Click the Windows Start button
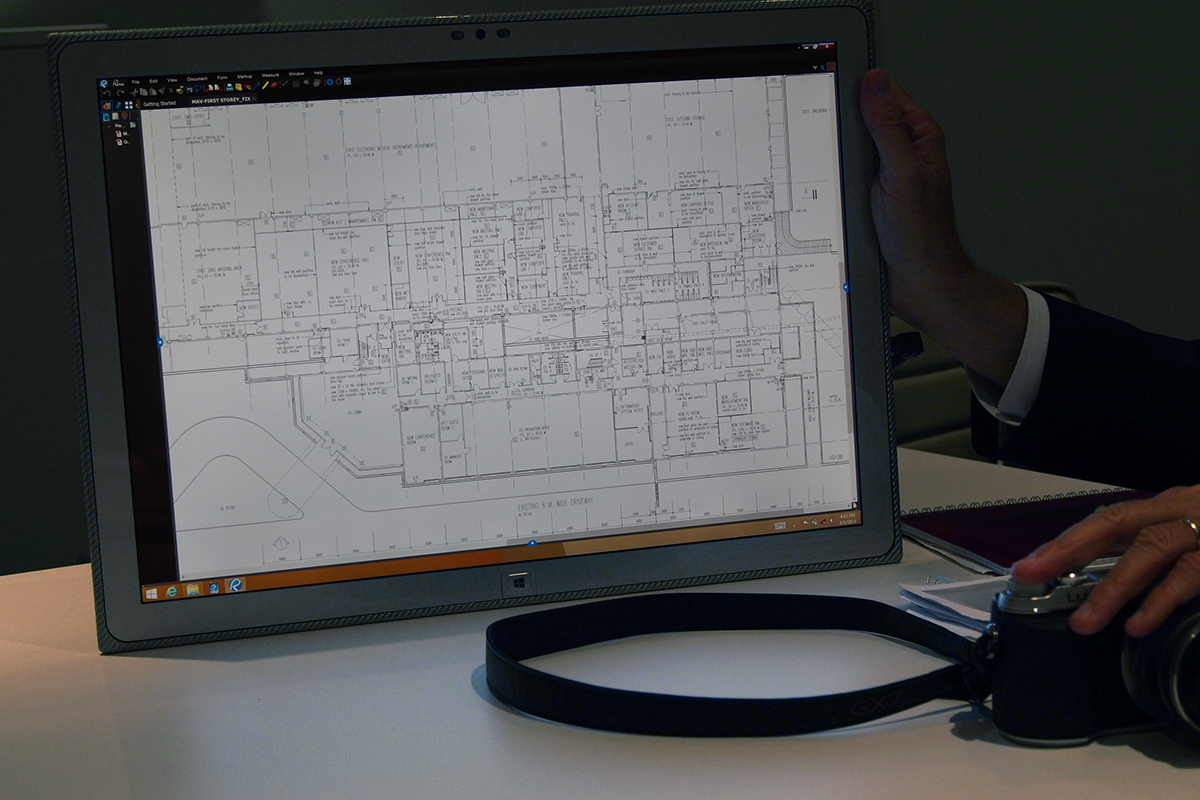1200x800 pixels. tap(151, 593)
